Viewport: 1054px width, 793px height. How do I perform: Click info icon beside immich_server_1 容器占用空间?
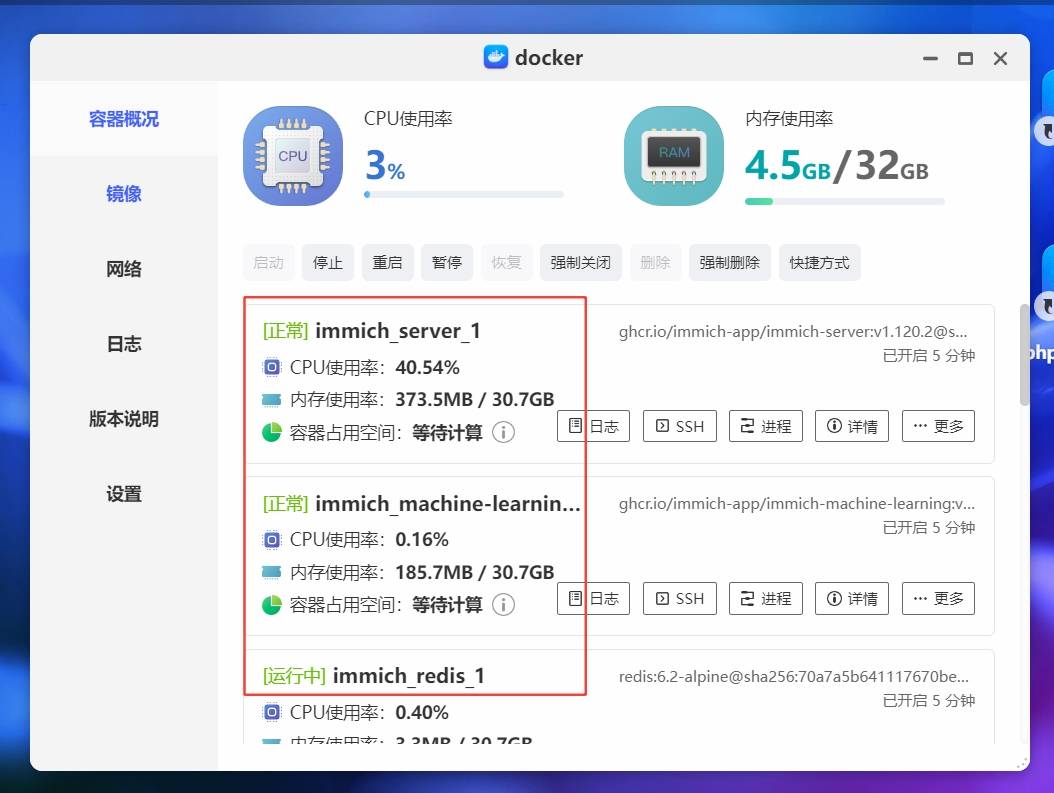[503, 432]
